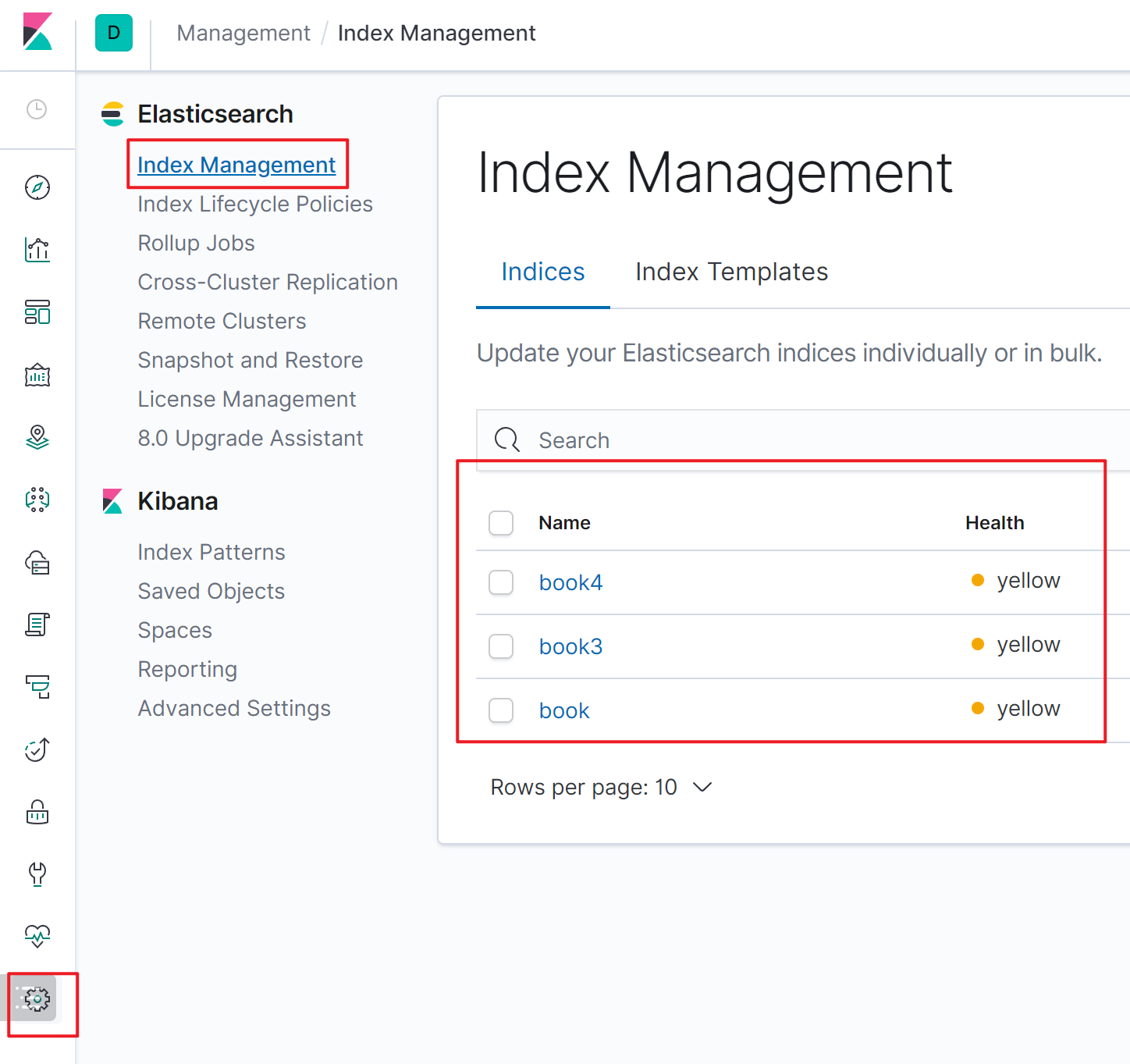Image resolution: width=1130 pixels, height=1064 pixels.
Task: Open Index Lifecycle Policies
Action: pyautogui.click(x=255, y=204)
